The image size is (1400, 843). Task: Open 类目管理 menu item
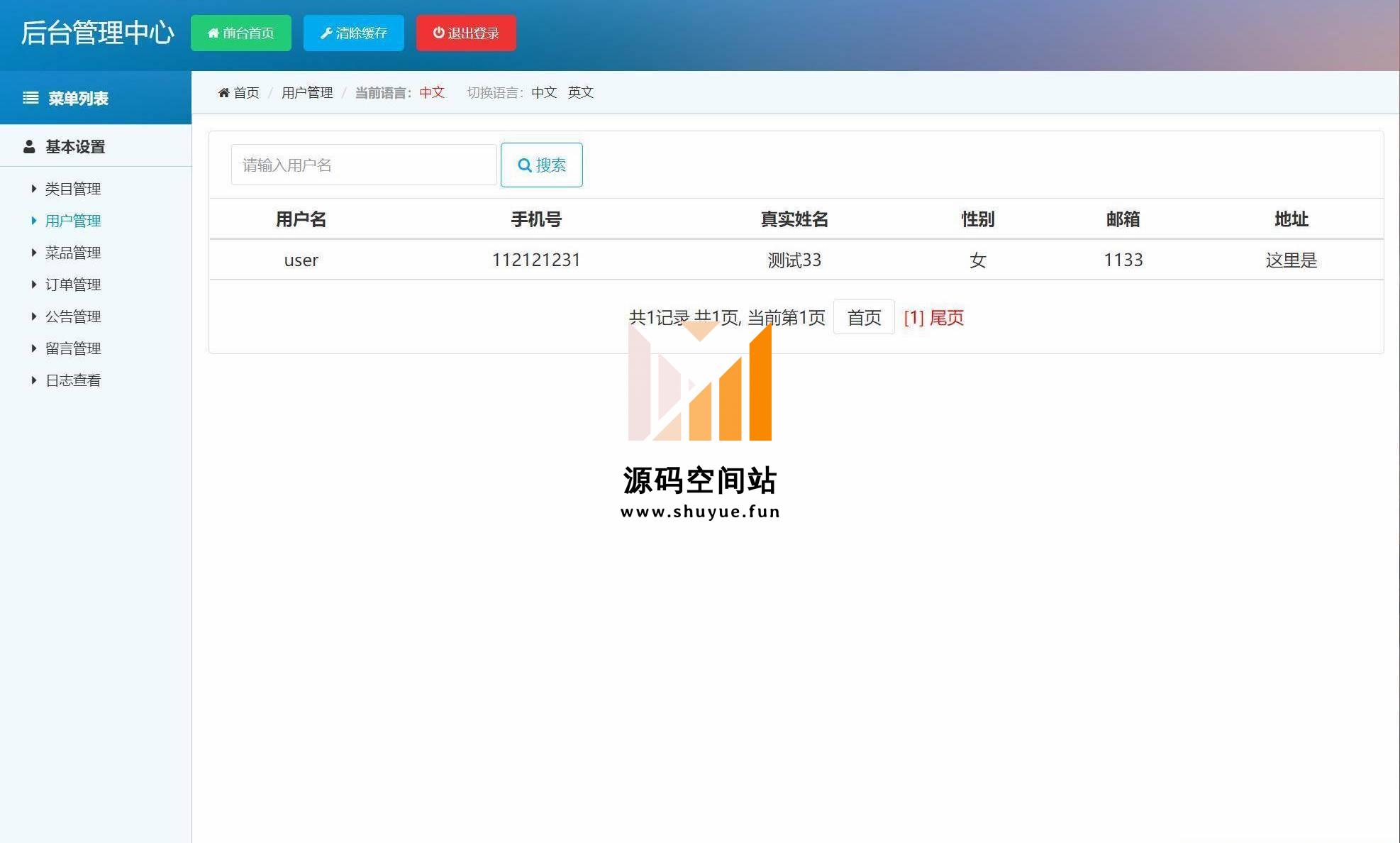tap(73, 189)
